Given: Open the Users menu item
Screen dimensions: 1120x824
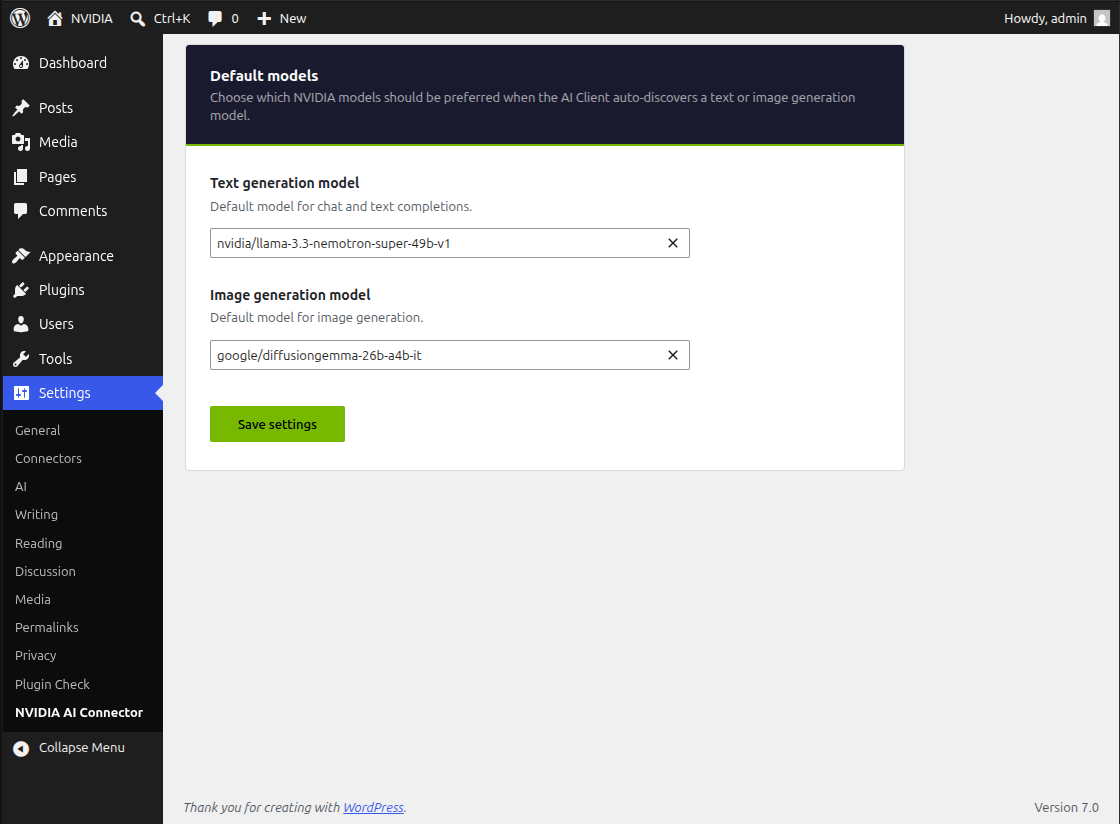Looking at the screenshot, I should pos(83,324).
